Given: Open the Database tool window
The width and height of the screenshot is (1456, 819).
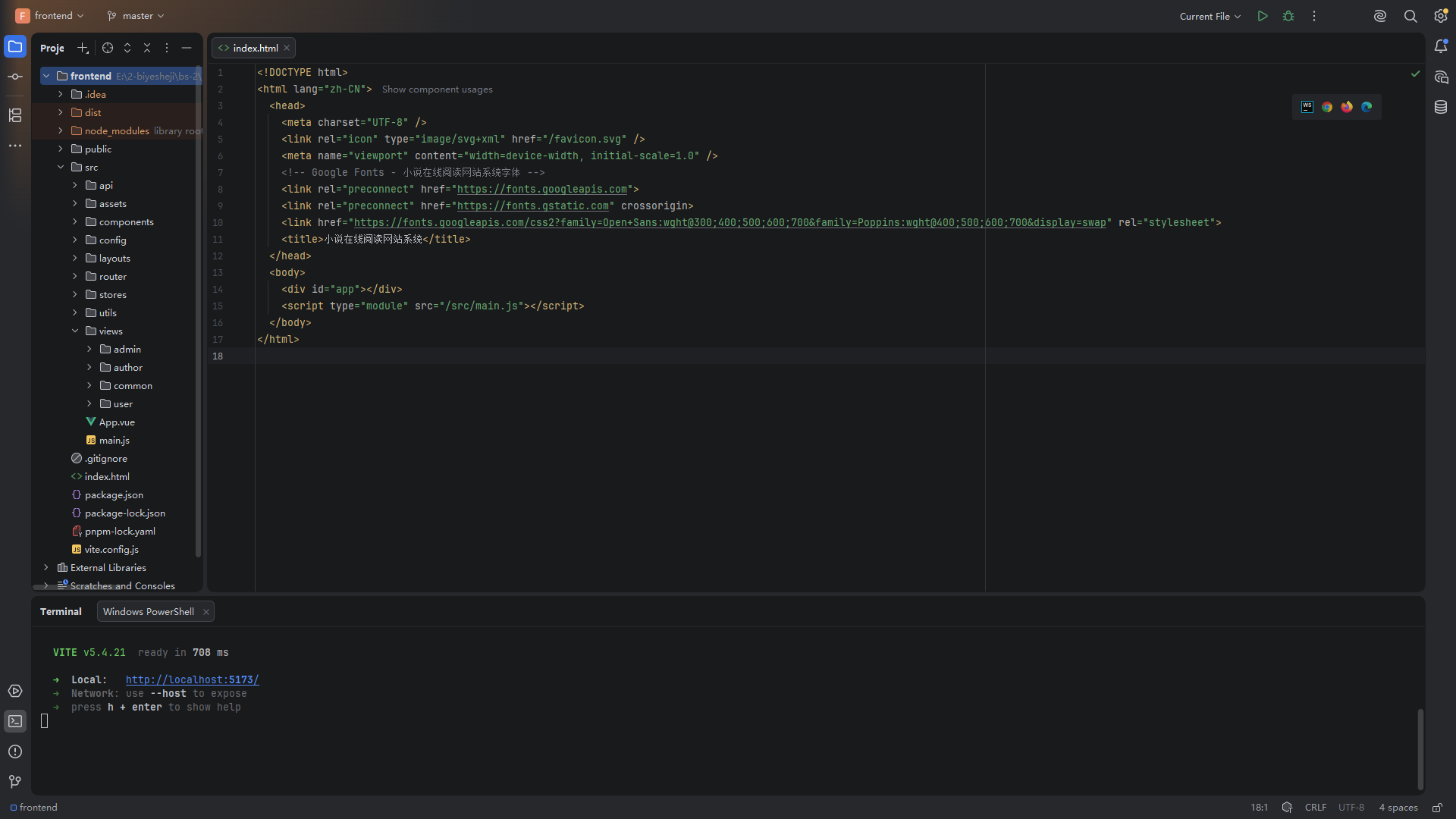Looking at the screenshot, I should (x=1441, y=107).
